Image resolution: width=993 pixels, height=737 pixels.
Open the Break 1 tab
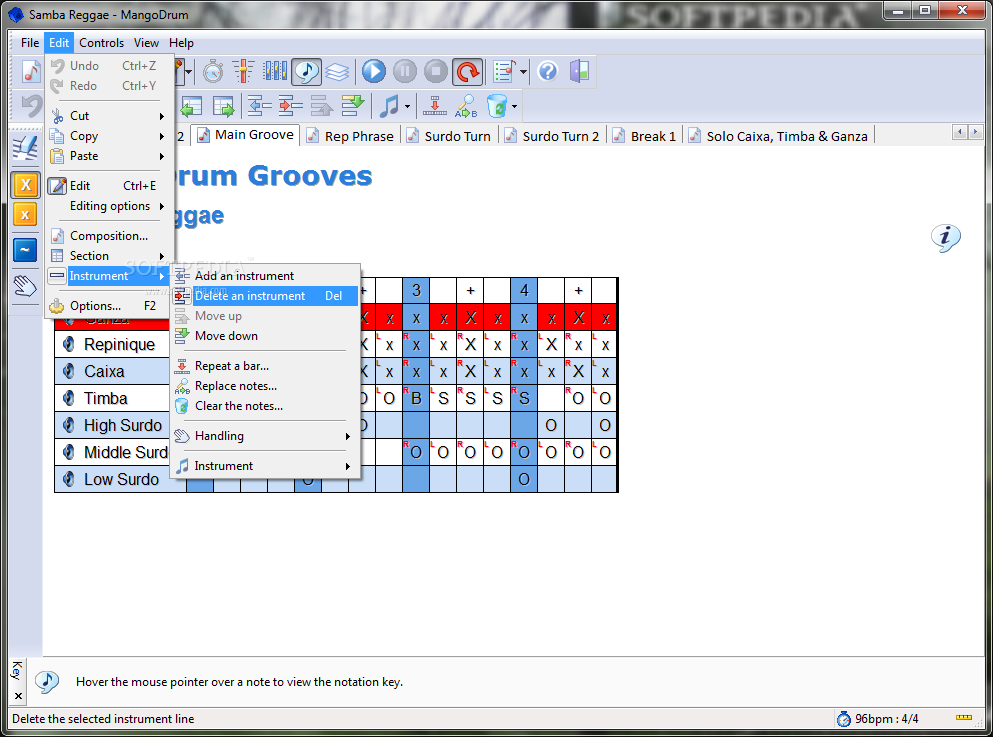pos(645,136)
